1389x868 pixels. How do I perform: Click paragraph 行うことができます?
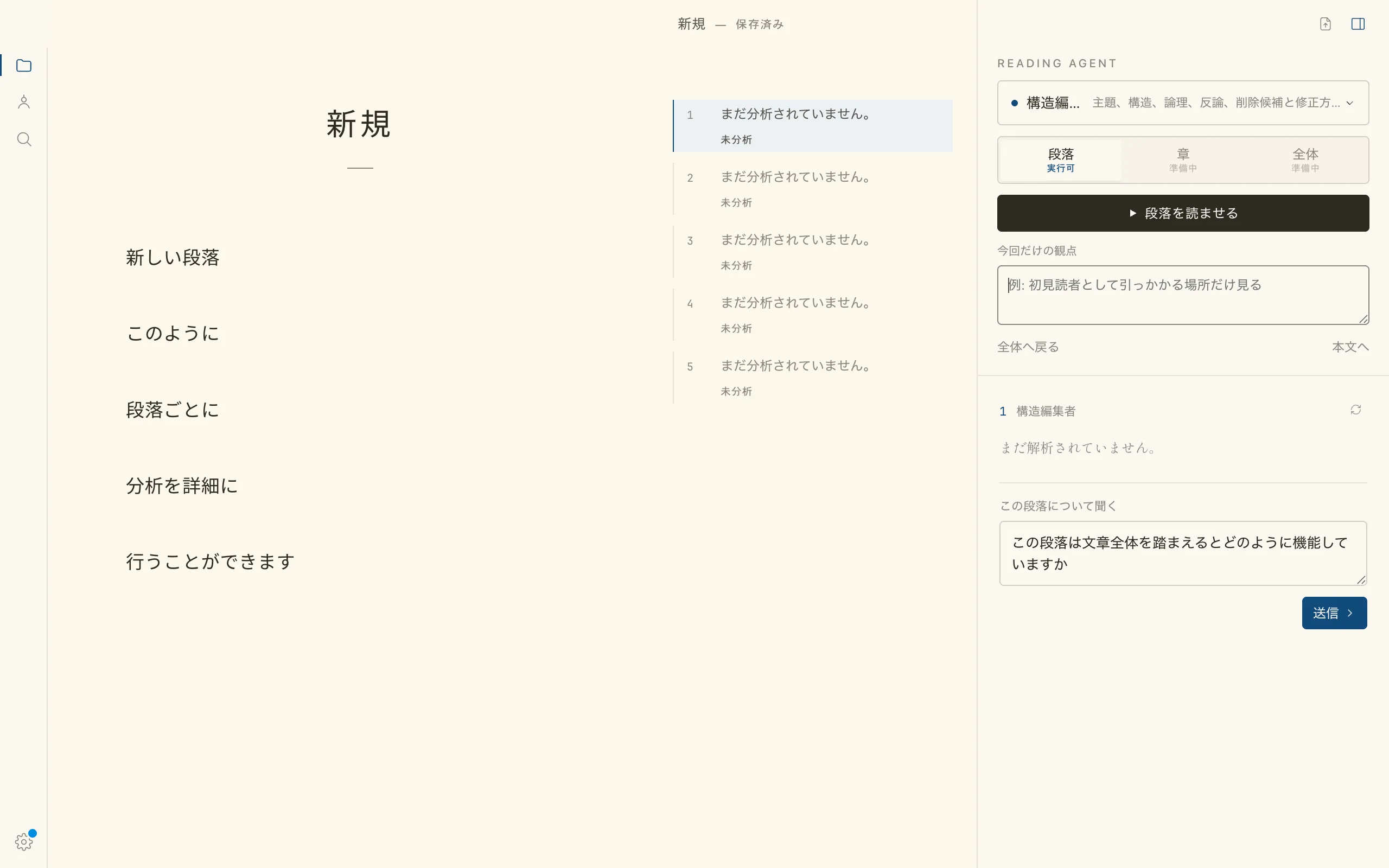[x=211, y=561]
